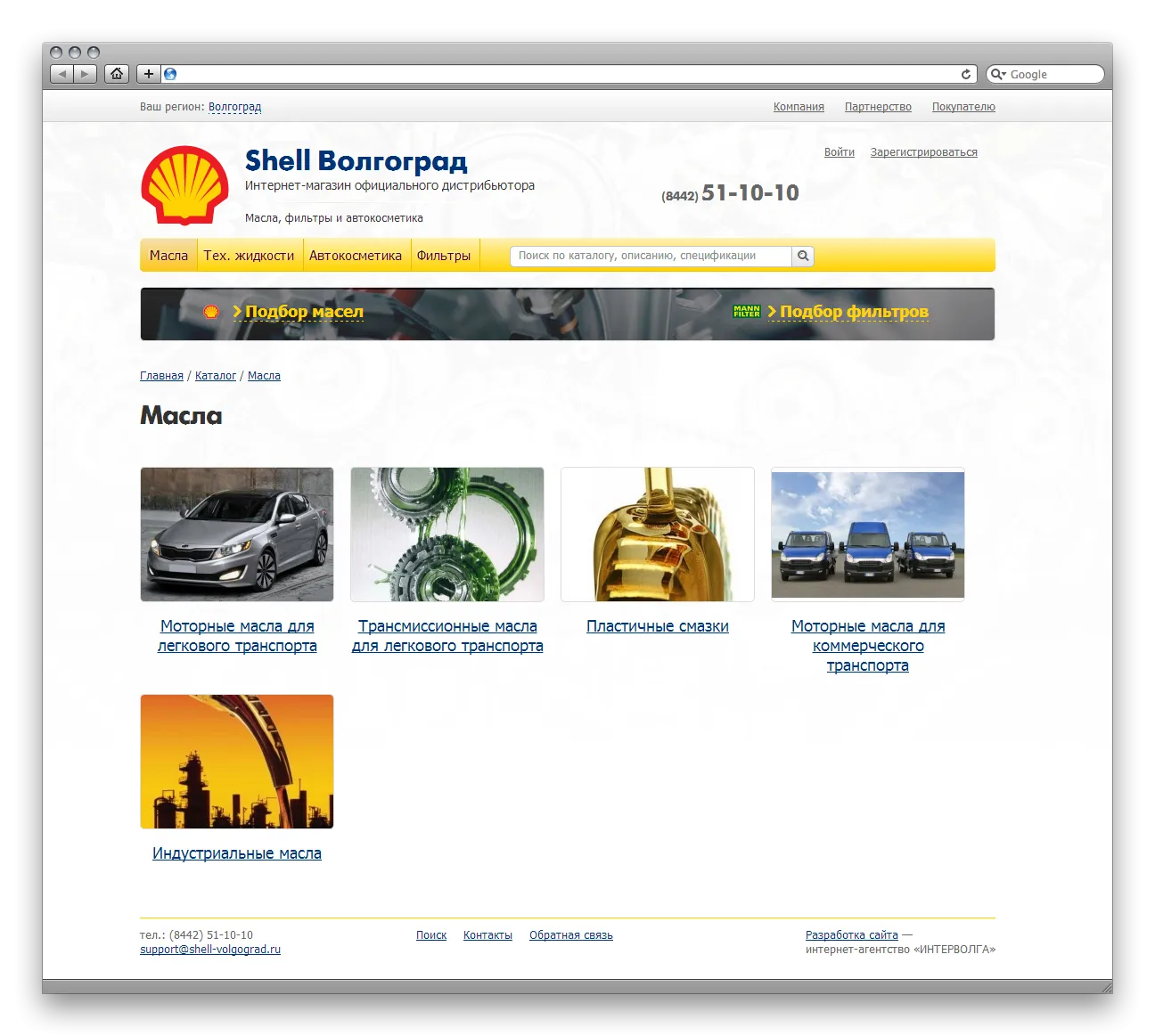The height and width of the screenshot is (1036, 1155).
Task: Open the Подбор масел selector link
Action: click(x=304, y=312)
